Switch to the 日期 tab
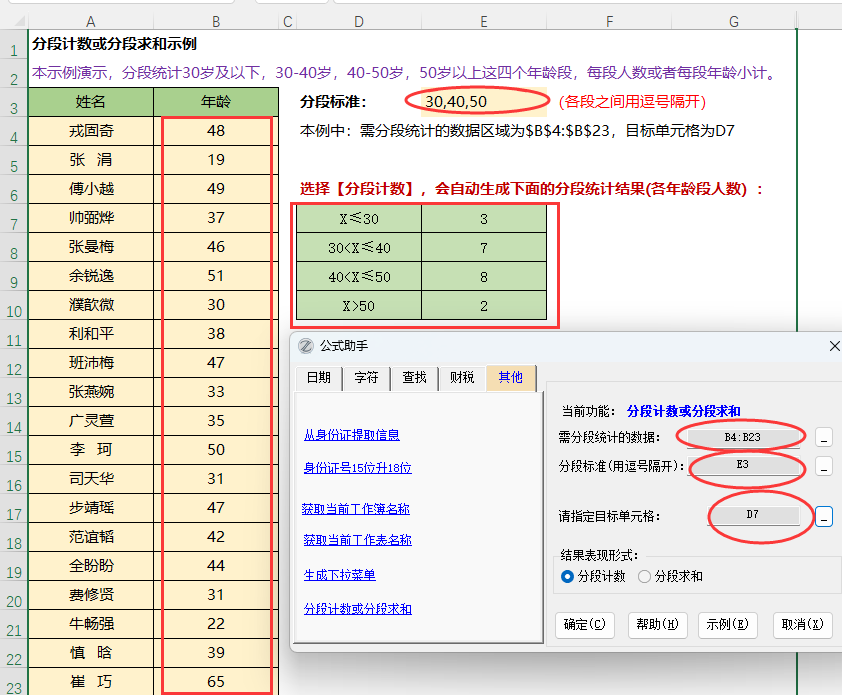Viewport: 842px width, 695px height. (318, 377)
